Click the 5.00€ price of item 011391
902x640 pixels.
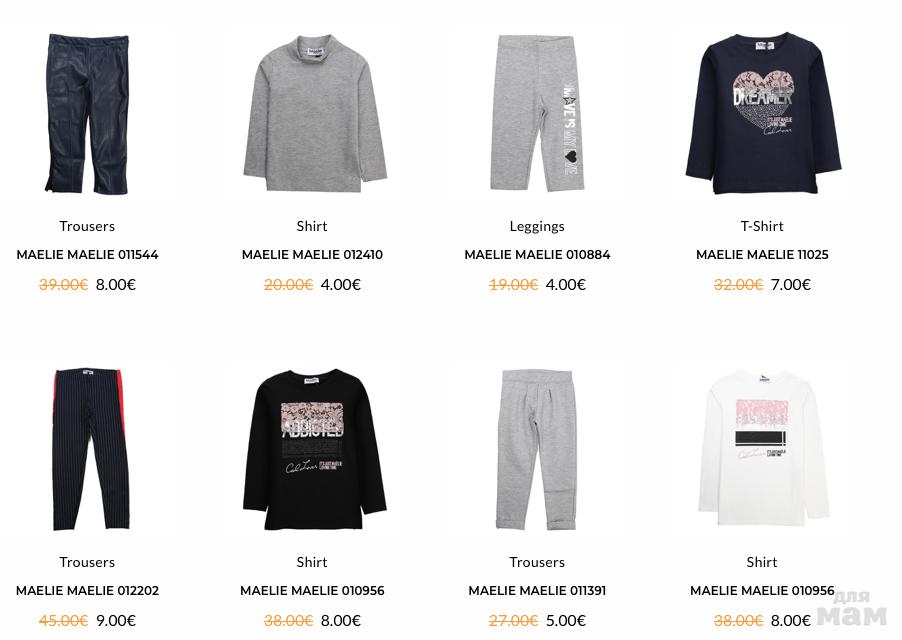(x=565, y=620)
